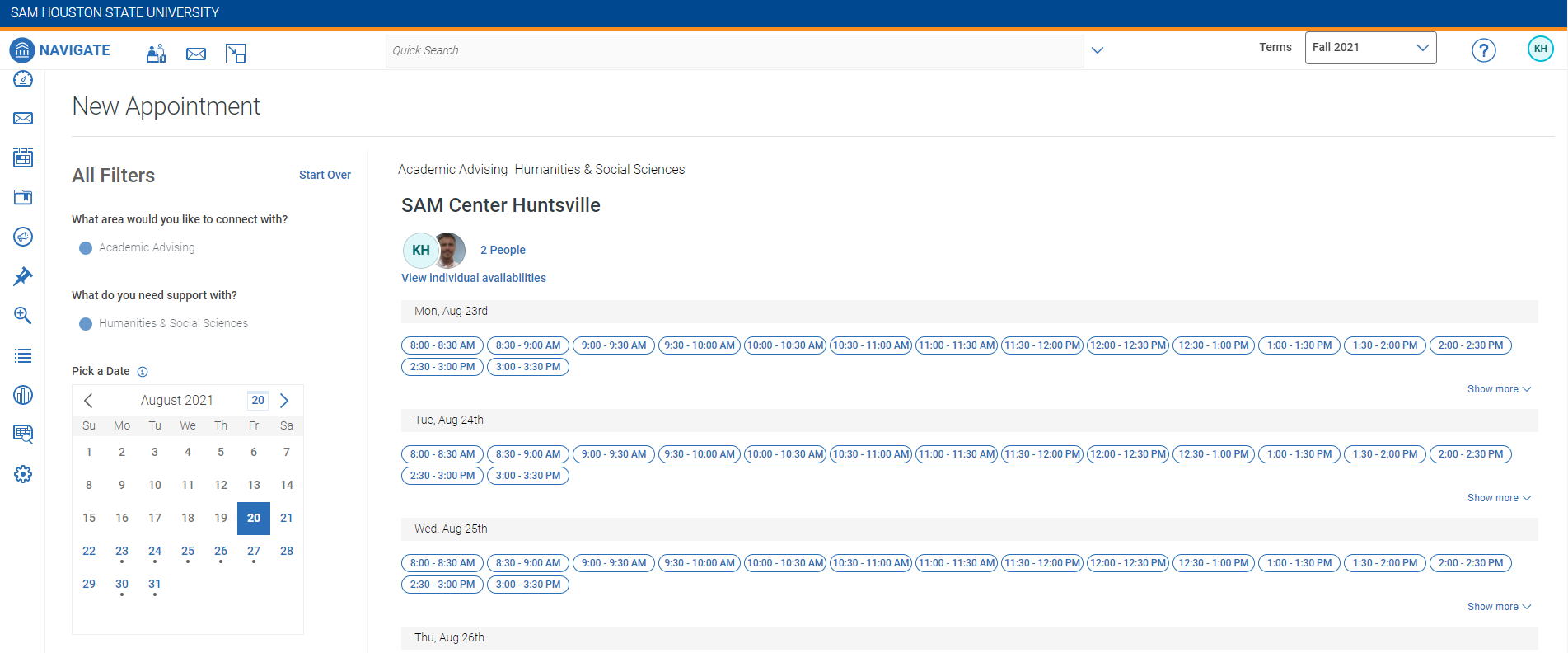Expand Show more under Mon, Aug 23rd
1568x653 pixels.
pos(1498,389)
